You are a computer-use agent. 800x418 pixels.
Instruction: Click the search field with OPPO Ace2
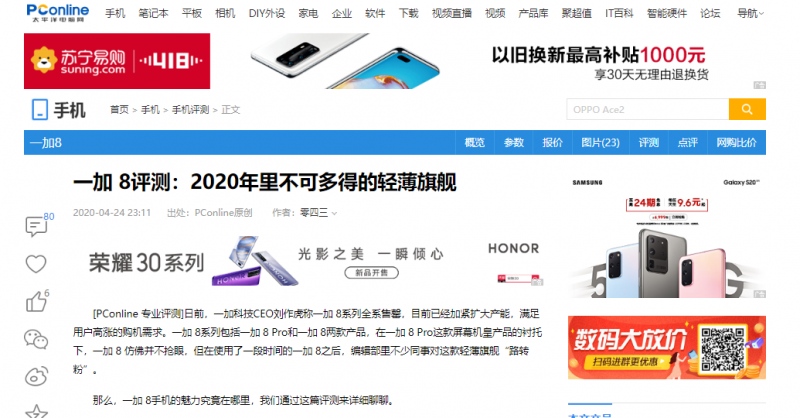pos(647,109)
